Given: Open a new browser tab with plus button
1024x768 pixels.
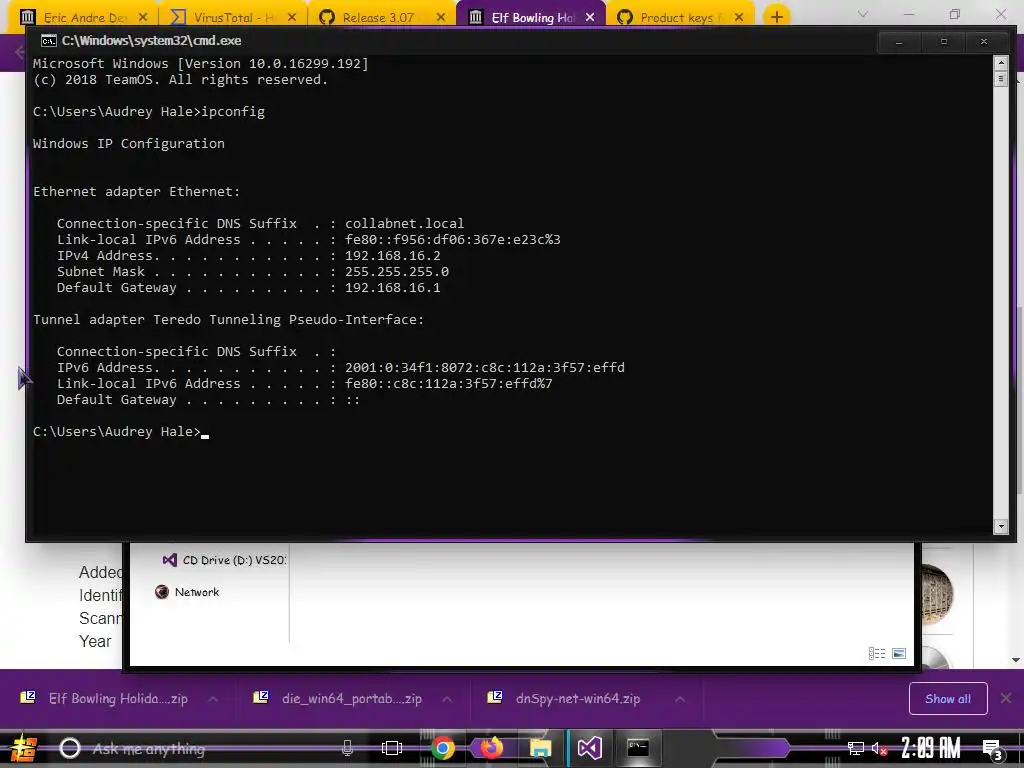Looking at the screenshot, I should pyautogui.click(x=776, y=17).
